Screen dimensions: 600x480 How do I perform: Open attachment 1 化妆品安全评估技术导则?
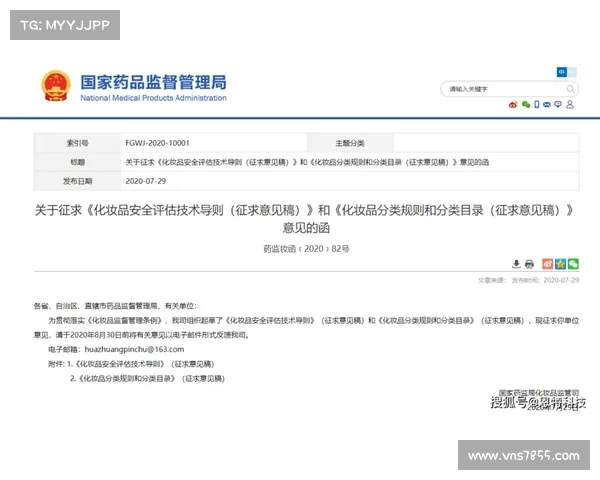(x=140, y=364)
